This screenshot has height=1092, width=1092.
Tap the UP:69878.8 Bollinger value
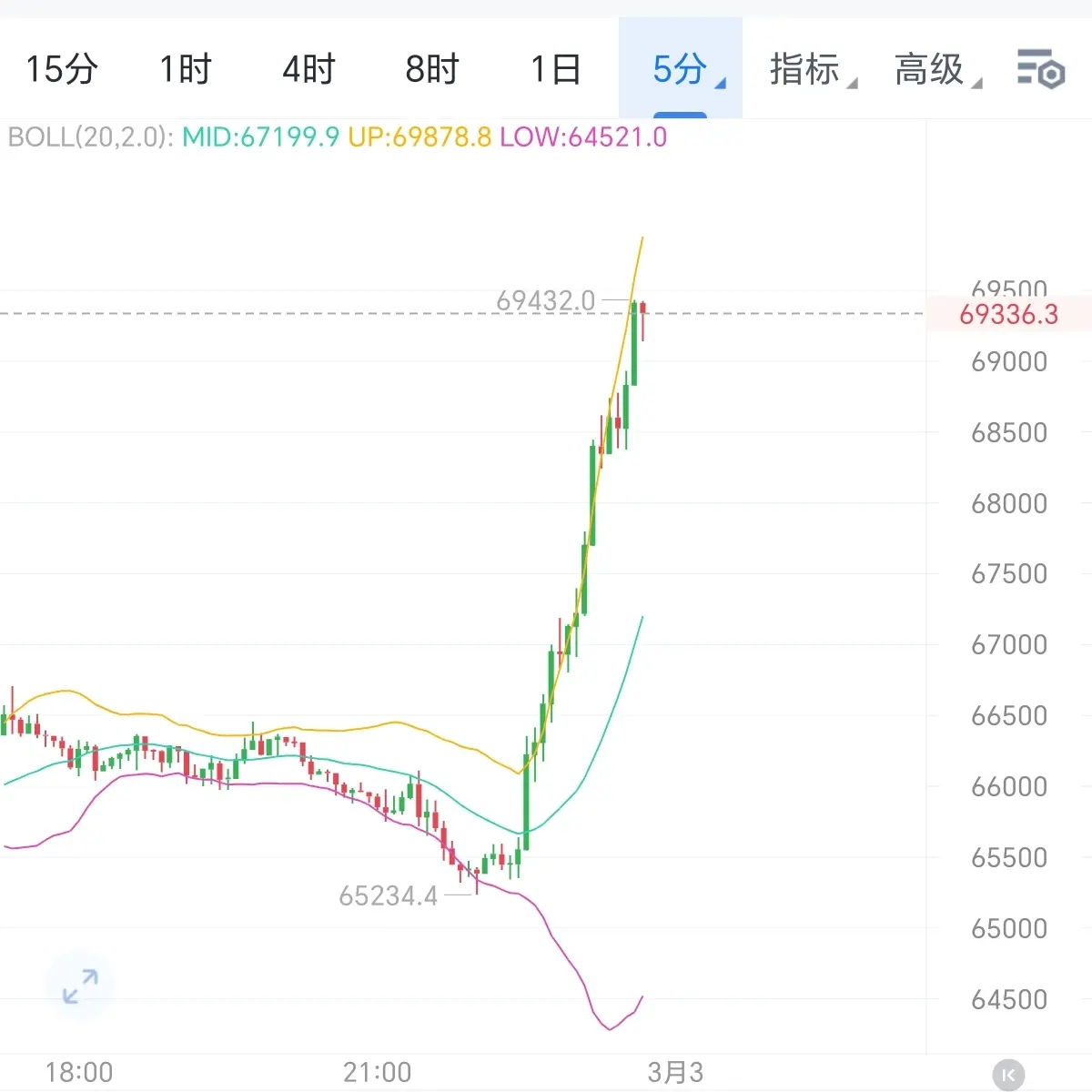(x=420, y=137)
